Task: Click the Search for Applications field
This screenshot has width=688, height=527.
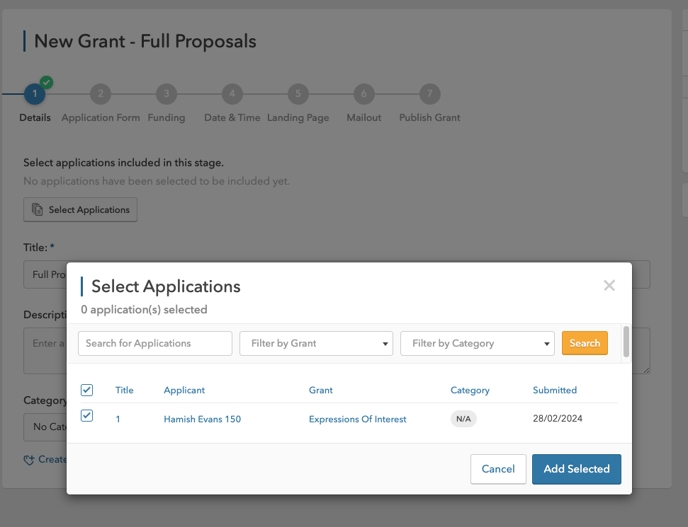Action: coord(155,344)
